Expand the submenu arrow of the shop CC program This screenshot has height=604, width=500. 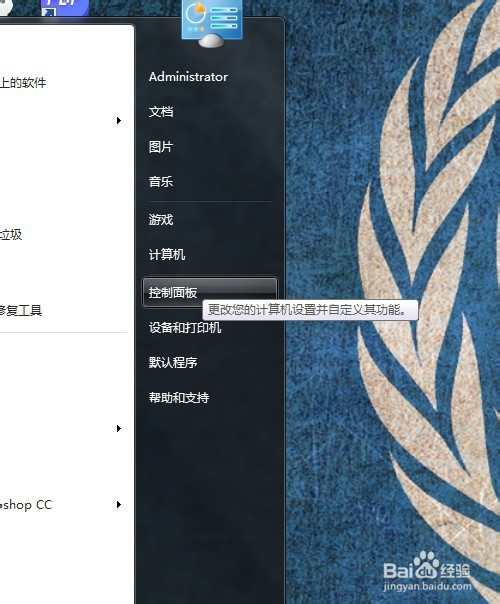pos(119,504)
